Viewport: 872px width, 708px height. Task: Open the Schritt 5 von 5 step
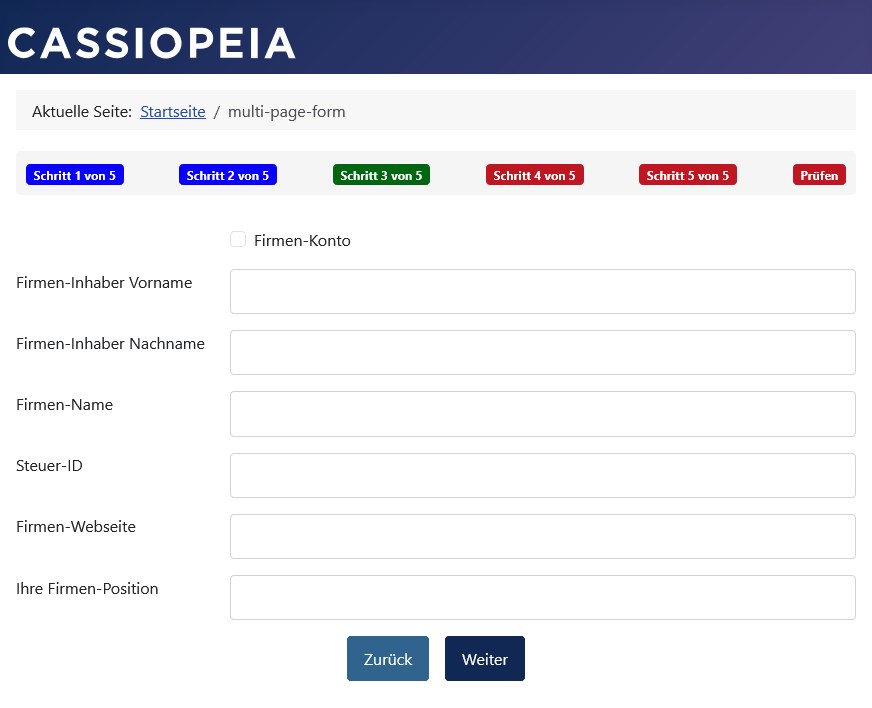pyautogui.click(x=688, y=175)
